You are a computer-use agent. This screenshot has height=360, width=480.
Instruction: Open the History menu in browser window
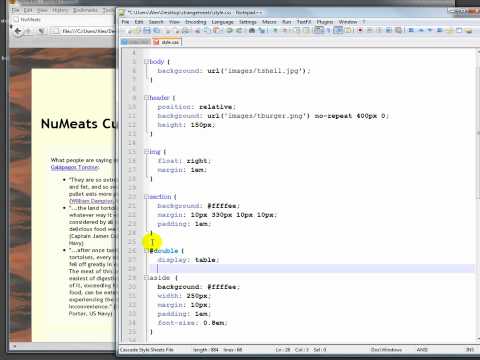pos(60,10)
